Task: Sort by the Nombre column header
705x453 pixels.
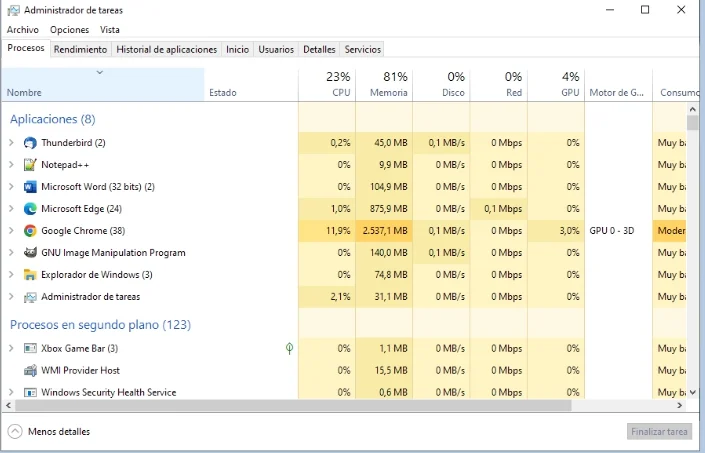Action: click(x=103, y=85)
